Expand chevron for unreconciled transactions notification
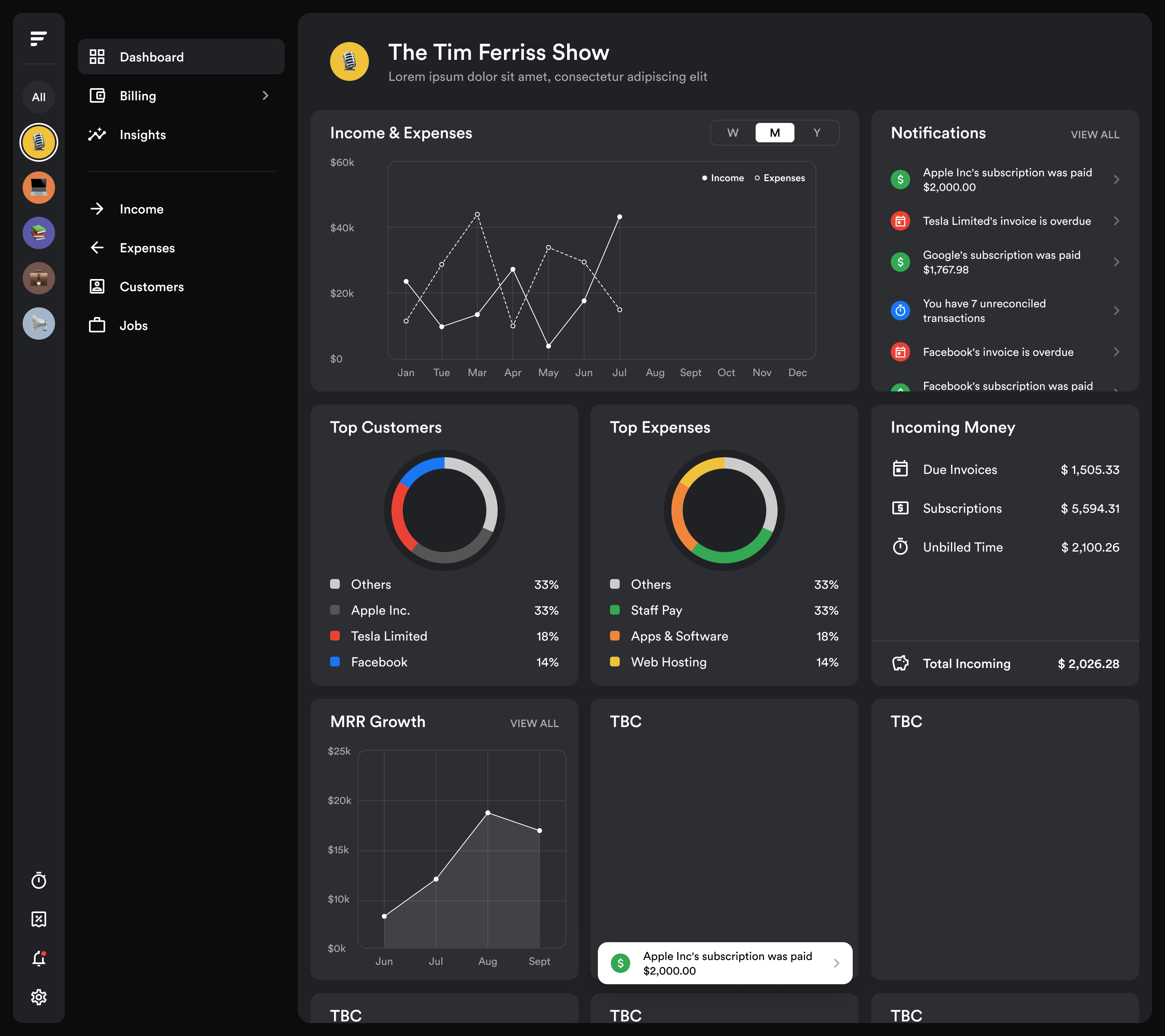The width and height of the screenshot is (1165, 1036). 1116,311
